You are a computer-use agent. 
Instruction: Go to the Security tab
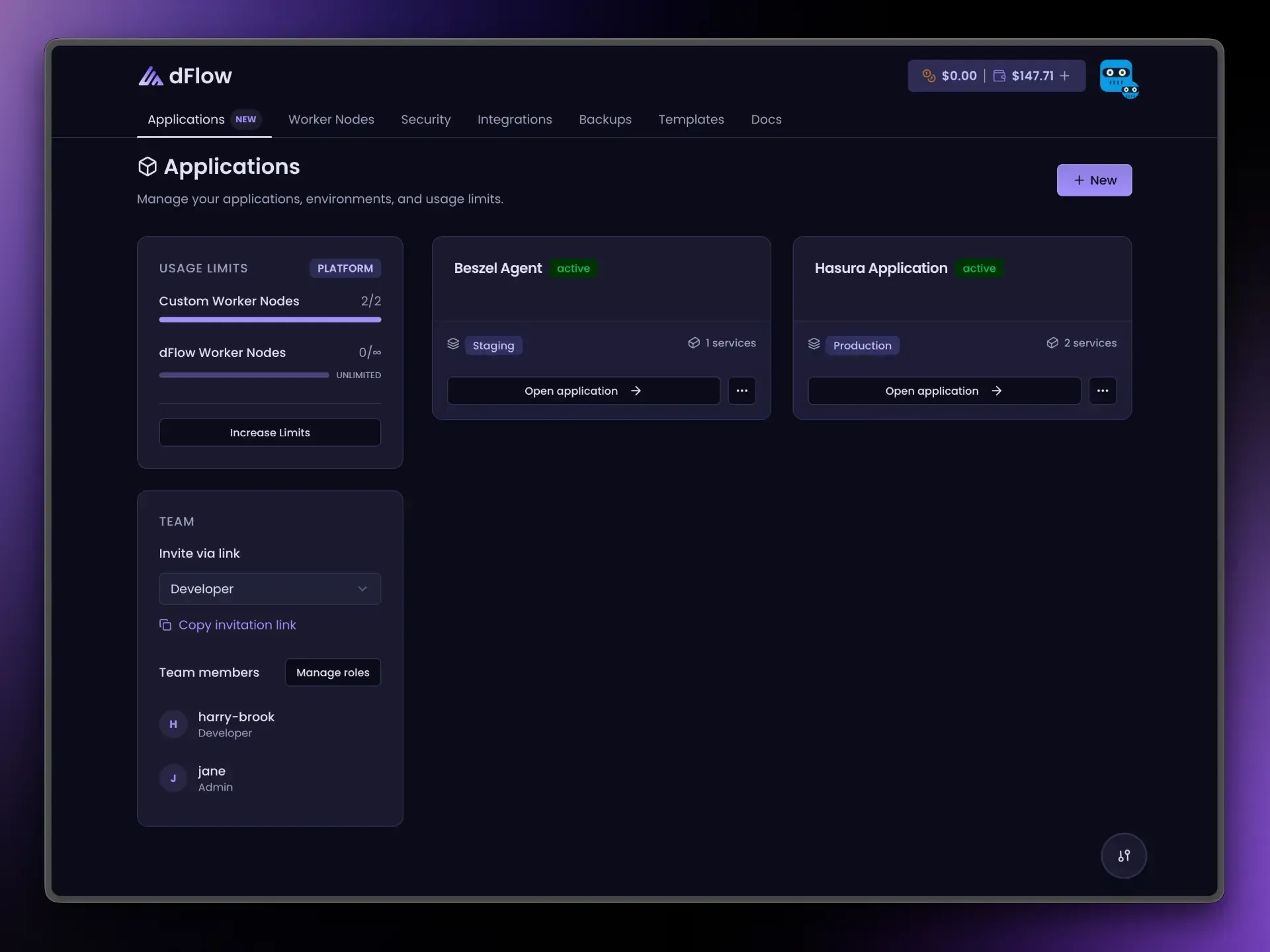point(425,120)
